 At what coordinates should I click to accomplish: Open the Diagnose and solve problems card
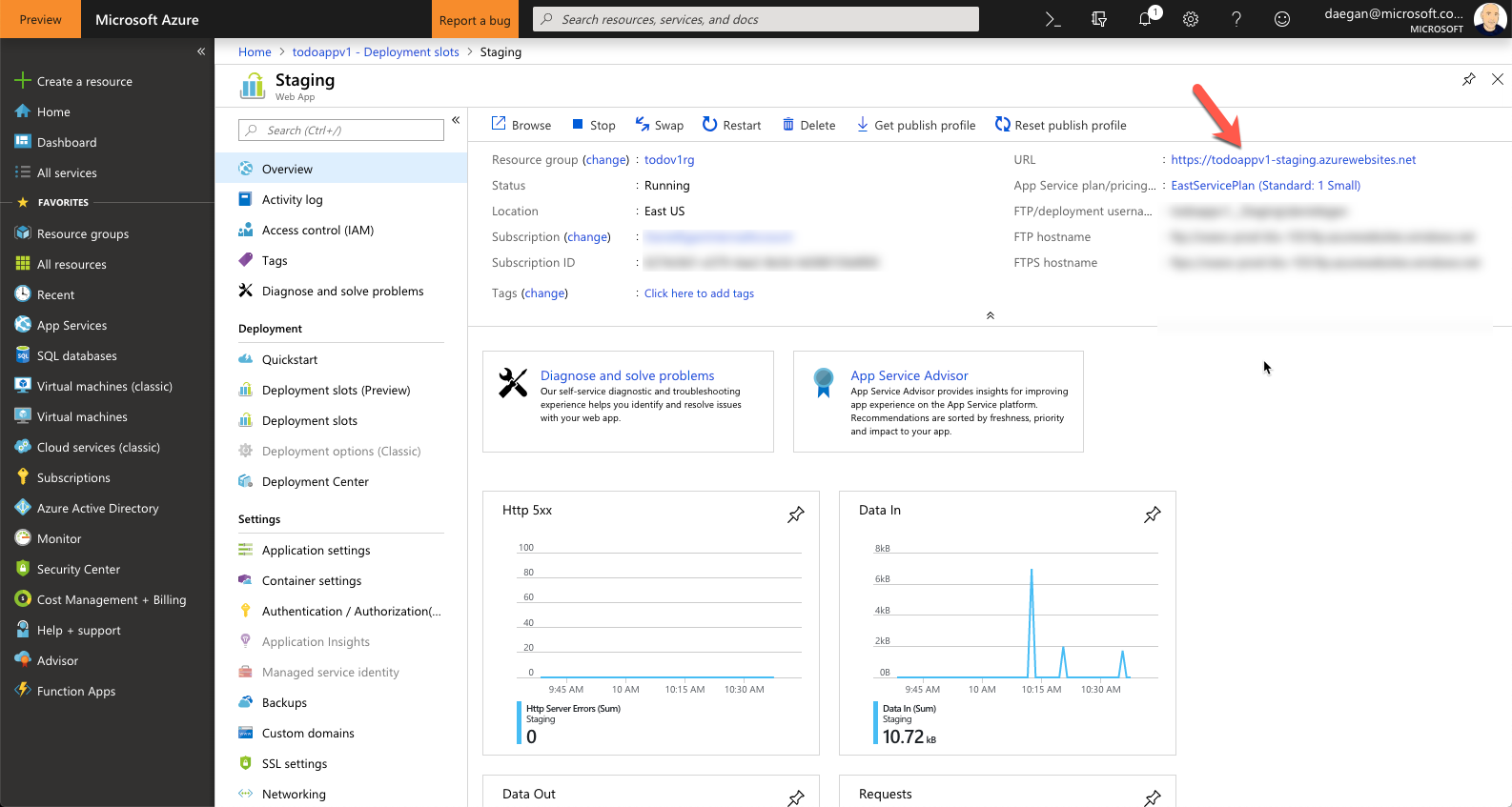tap(628, 401)
